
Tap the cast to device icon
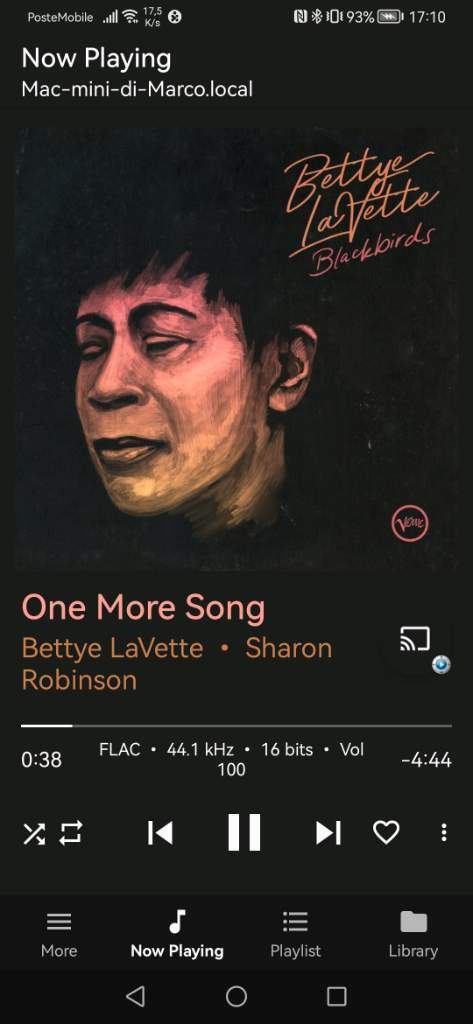pyautogui.click(x=416, y=639)
